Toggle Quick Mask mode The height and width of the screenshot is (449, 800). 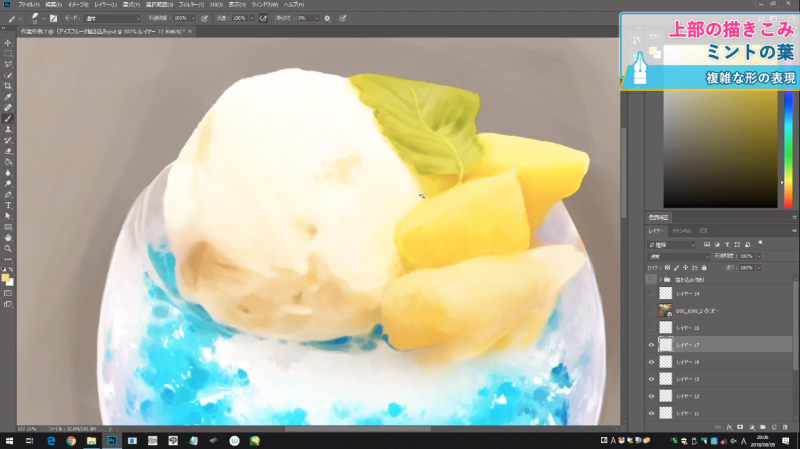pos(8,293)
